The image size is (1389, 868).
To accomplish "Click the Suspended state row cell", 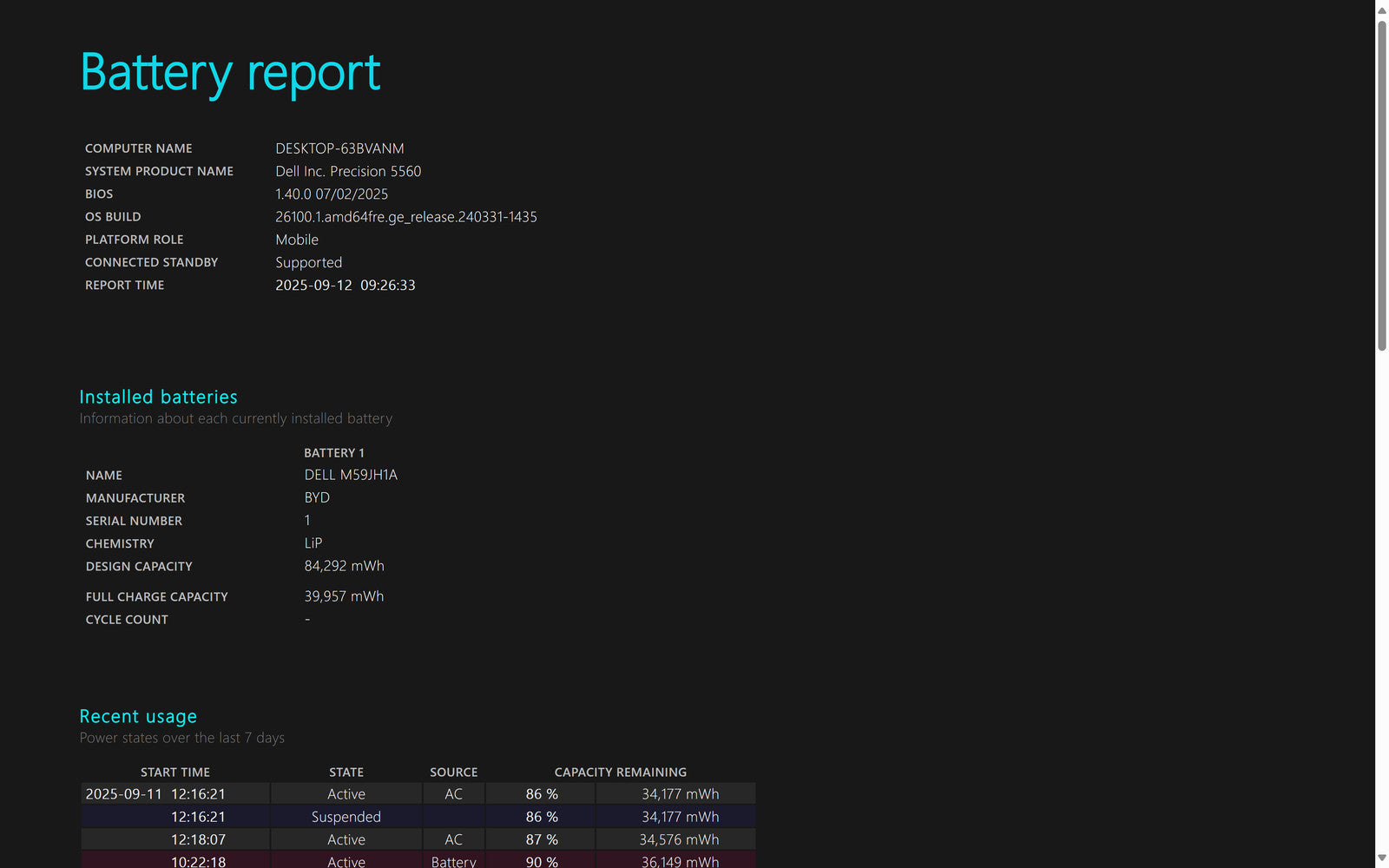I will pos(346,817).
